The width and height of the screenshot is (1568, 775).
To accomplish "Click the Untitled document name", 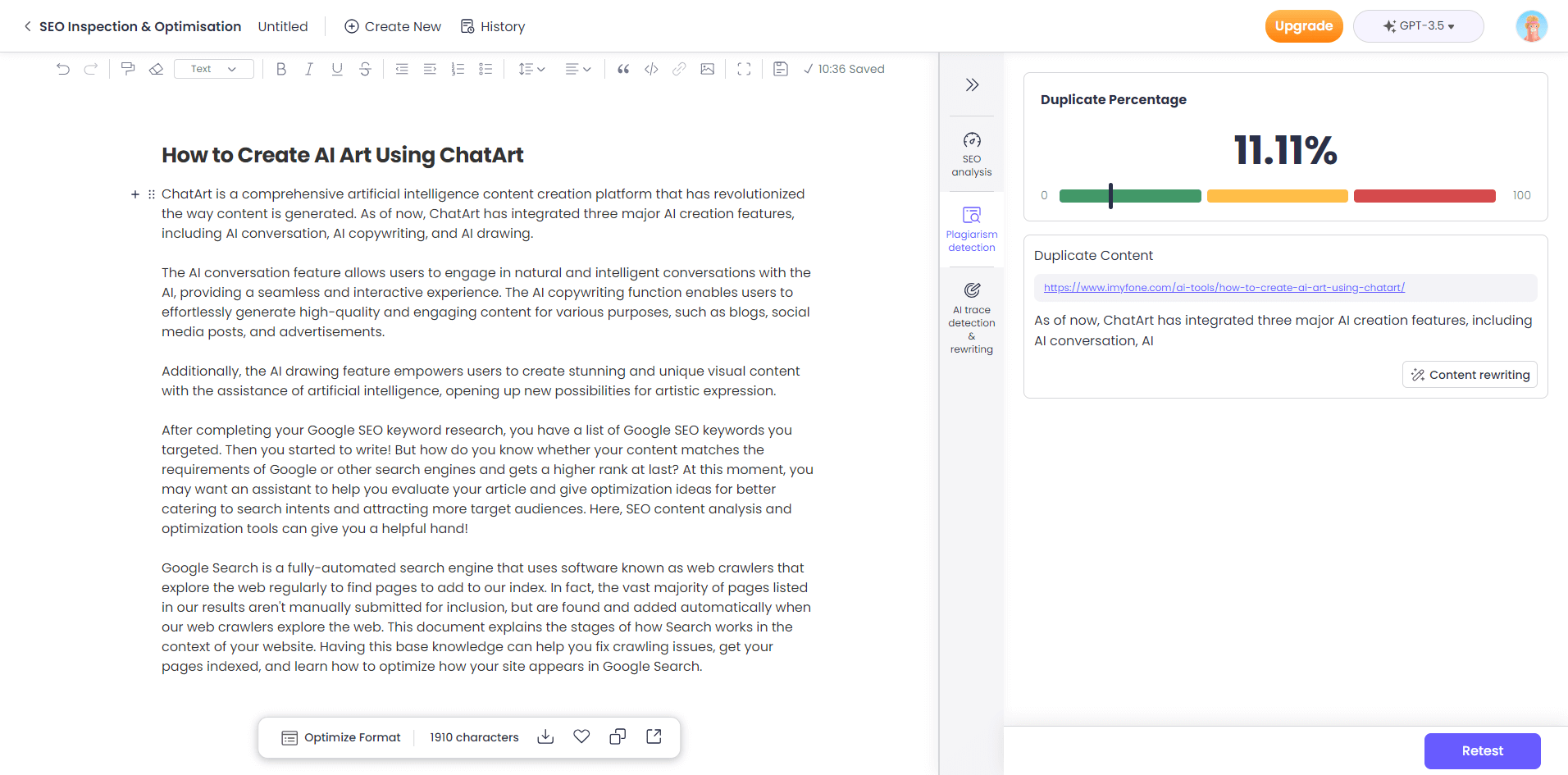I will pos(283,26).
